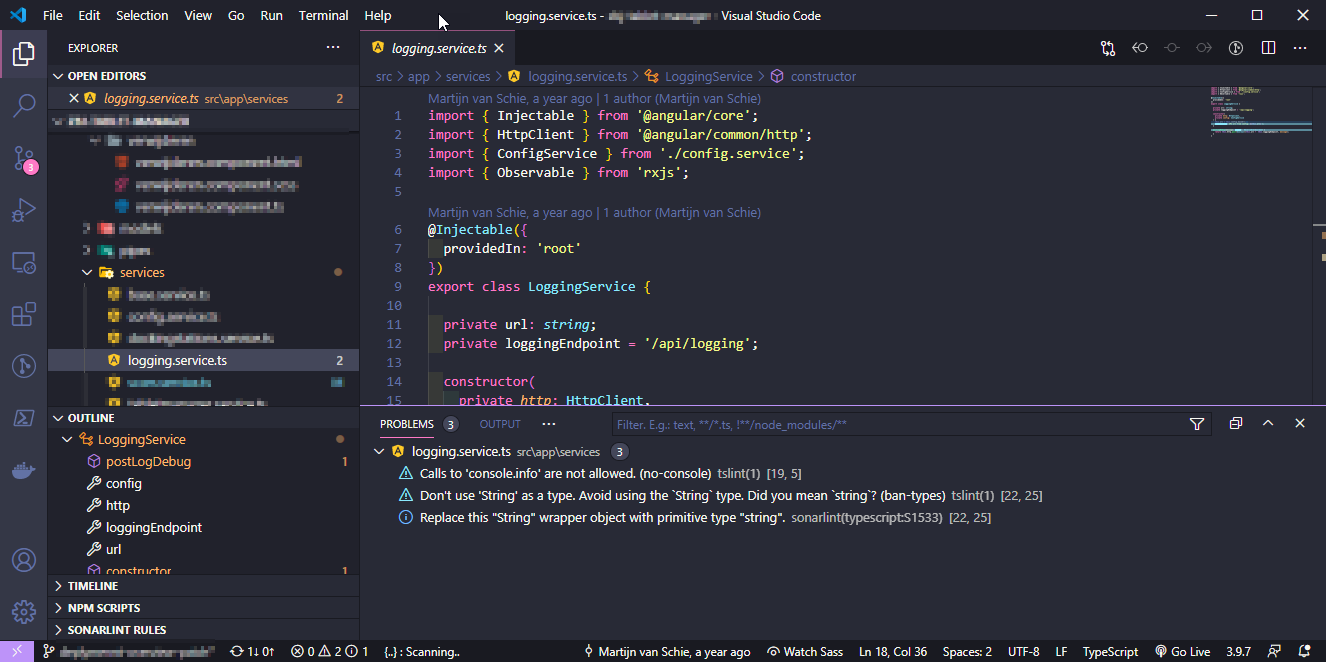Image resolution: width=1326 pixels, height=662 pixels.
Task: Open Run and Debug view
Action: tap(24, 210)
